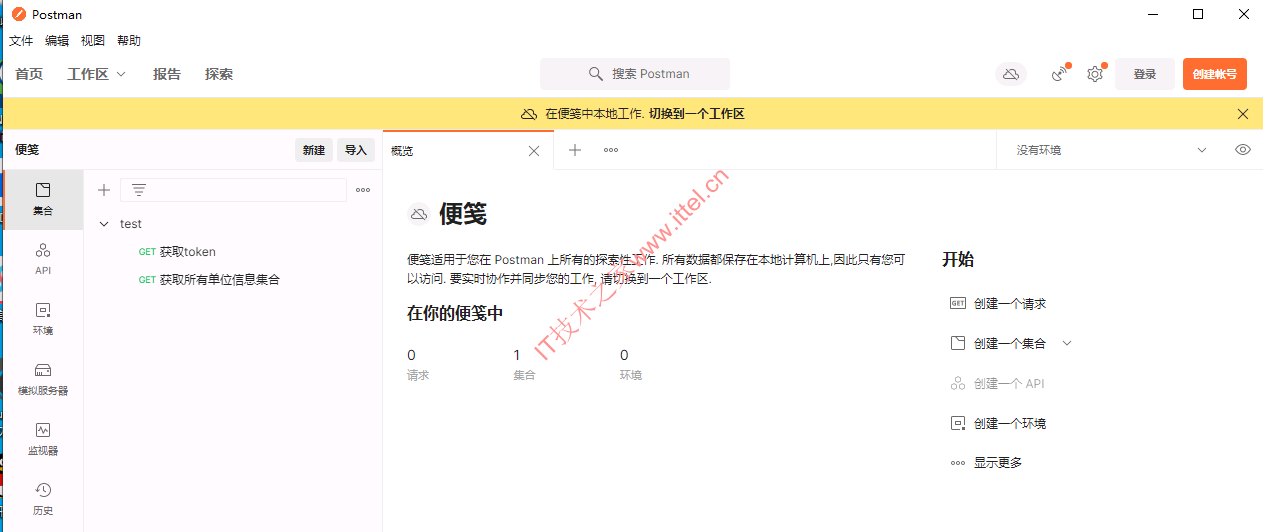
Task: Click the 创建一个环境 icon
Action: tap(958, 423)
